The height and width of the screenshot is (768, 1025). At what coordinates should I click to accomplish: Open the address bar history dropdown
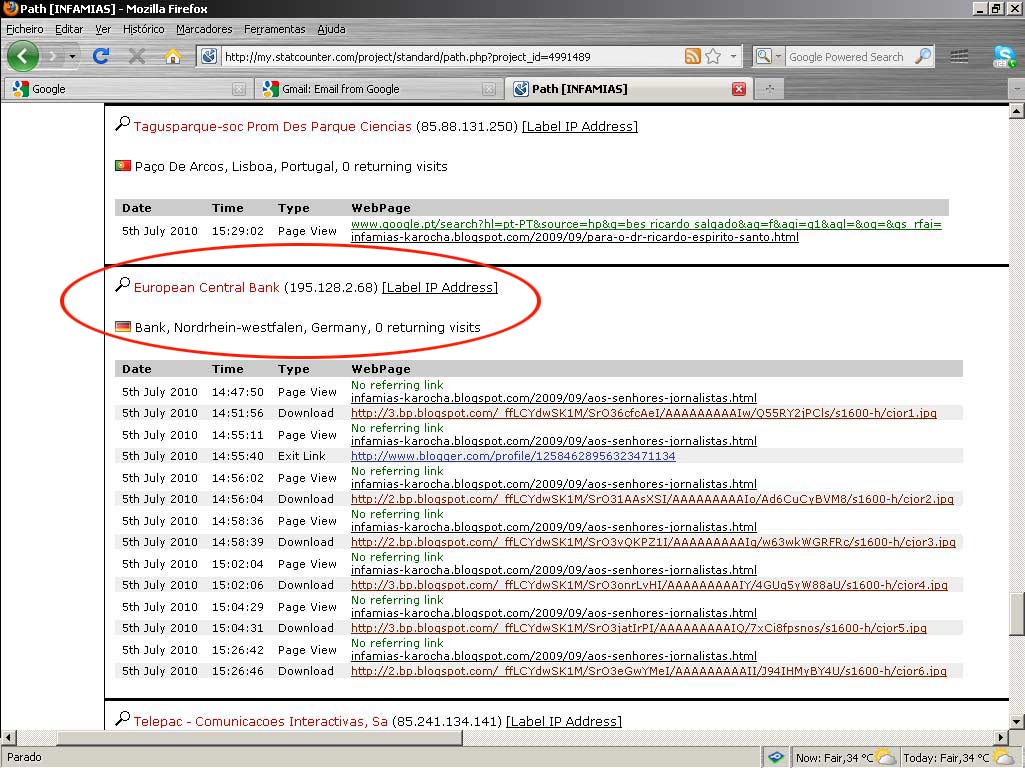pyautogui.click(x=733, y=56)
